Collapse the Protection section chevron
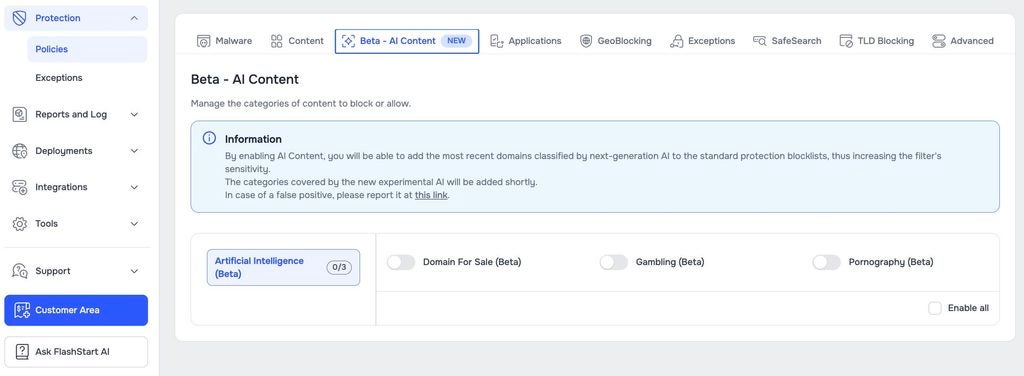Screen dimensions: 1024x376 click(x=135, y=18)
